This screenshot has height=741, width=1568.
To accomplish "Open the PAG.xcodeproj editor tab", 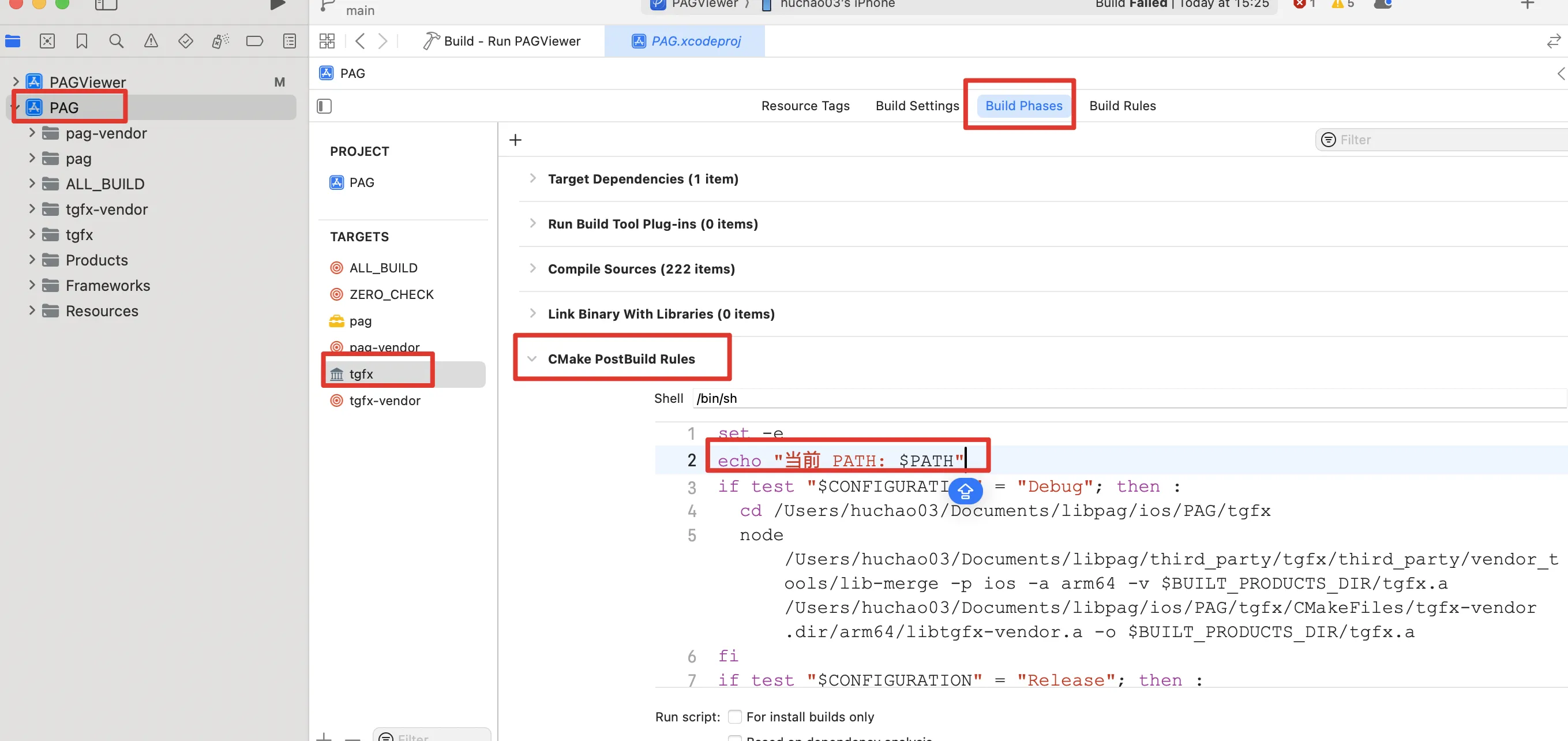I will 685,42.
